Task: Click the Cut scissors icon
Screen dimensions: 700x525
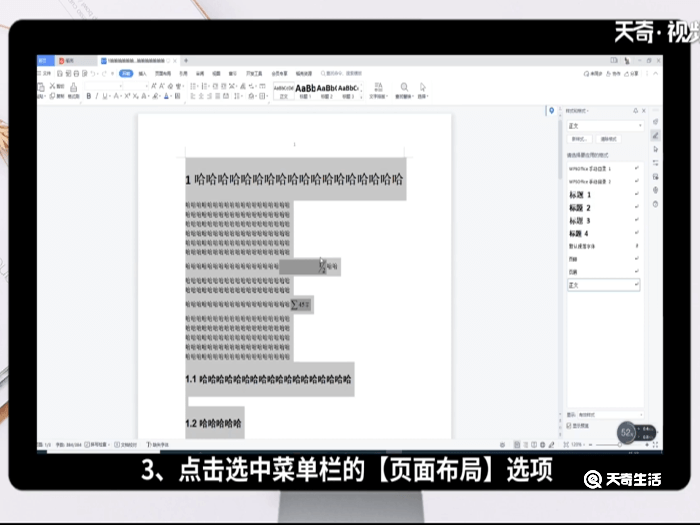Action: 53,86
